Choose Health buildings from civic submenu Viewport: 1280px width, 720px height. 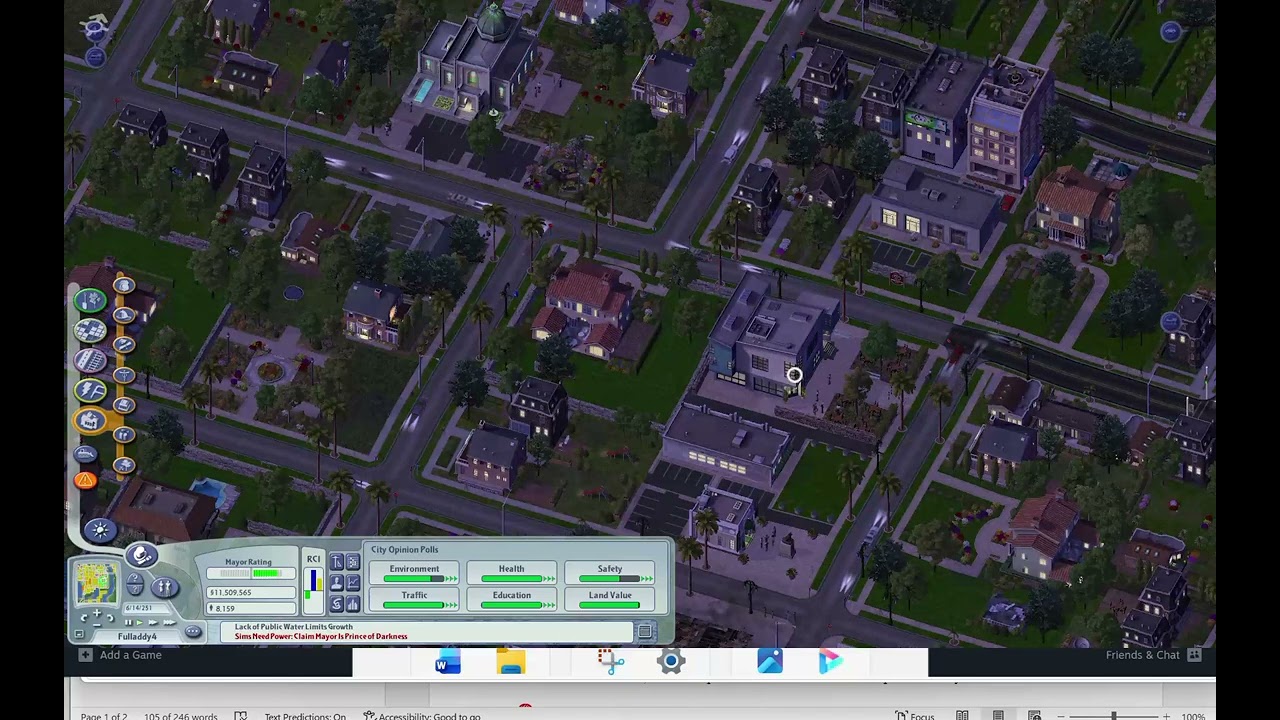click(124, 375)
